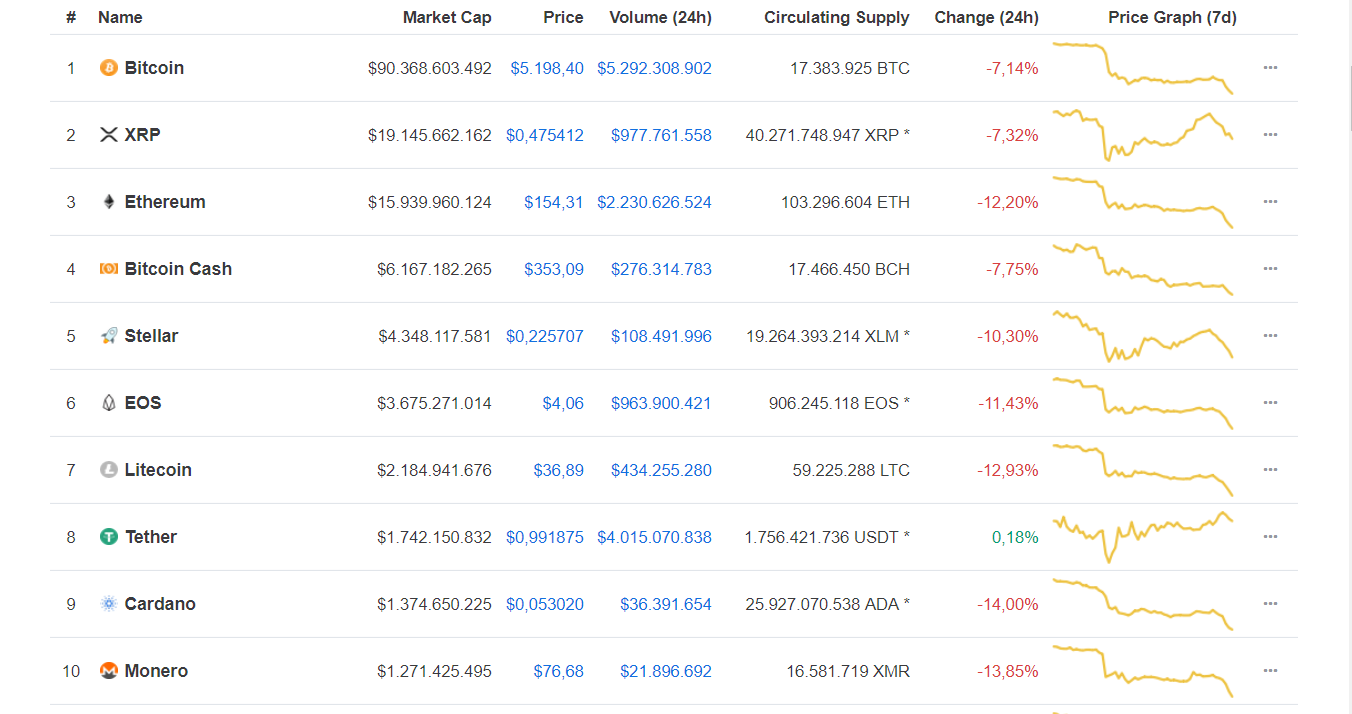Open the Litecoin name link
This screenshot has height=714, width=1352.
[x=158, y=469]
